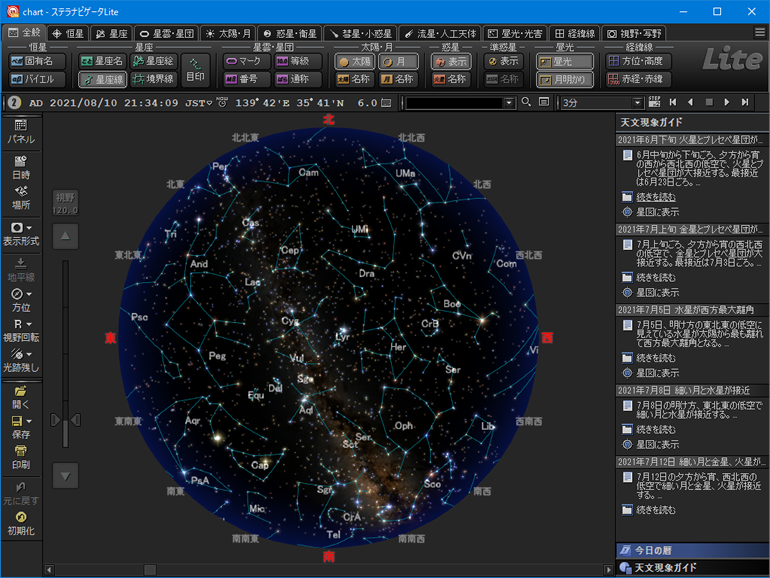This screenshot has height=578, width=770.
Task: Toggle 星座線 constellation lines display
Action: 103,79
